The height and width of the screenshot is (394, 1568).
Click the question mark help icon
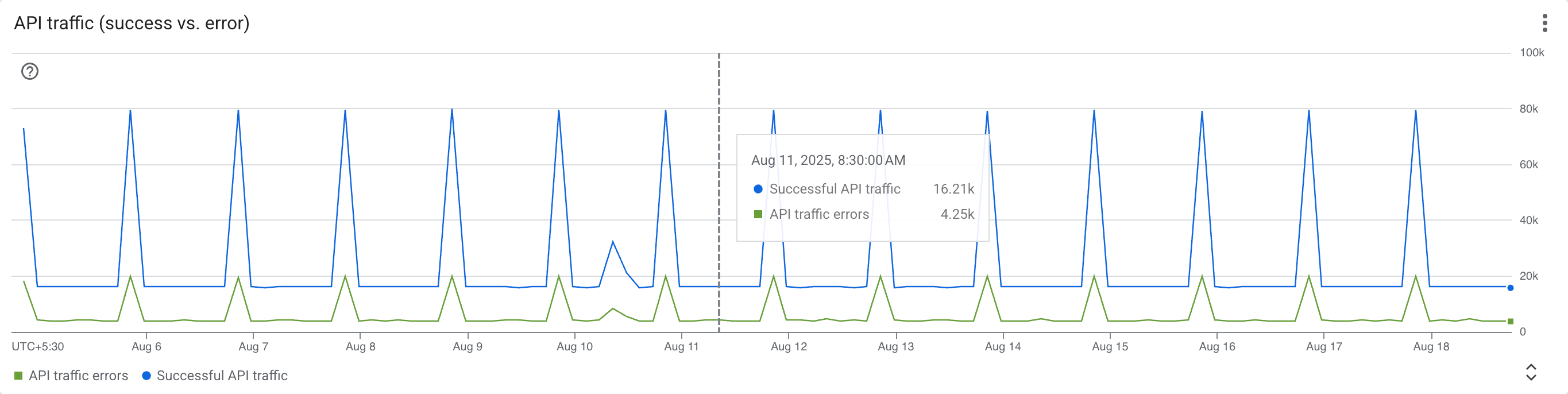[30, 72]
